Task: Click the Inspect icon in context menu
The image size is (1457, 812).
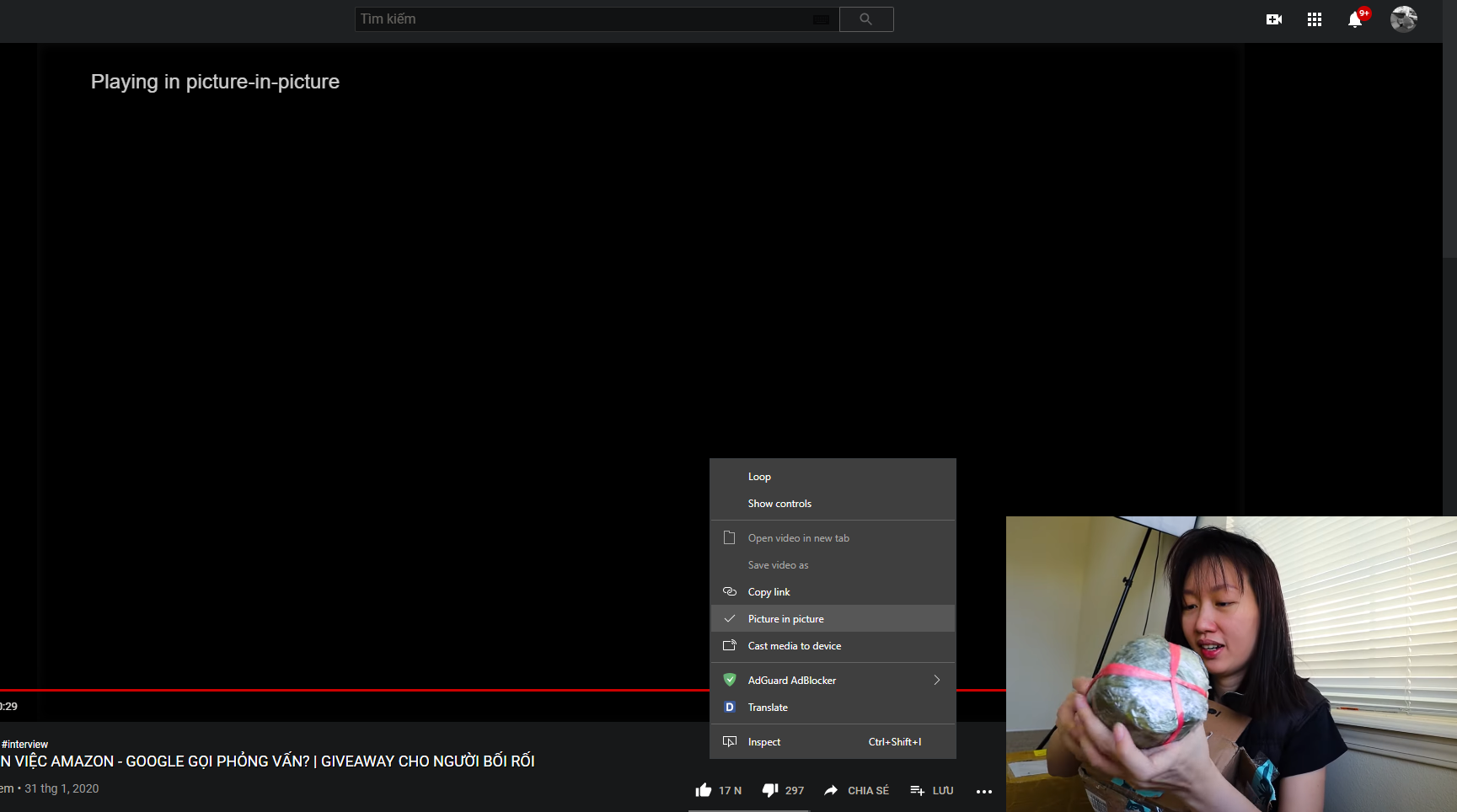Action: point(730,741)
